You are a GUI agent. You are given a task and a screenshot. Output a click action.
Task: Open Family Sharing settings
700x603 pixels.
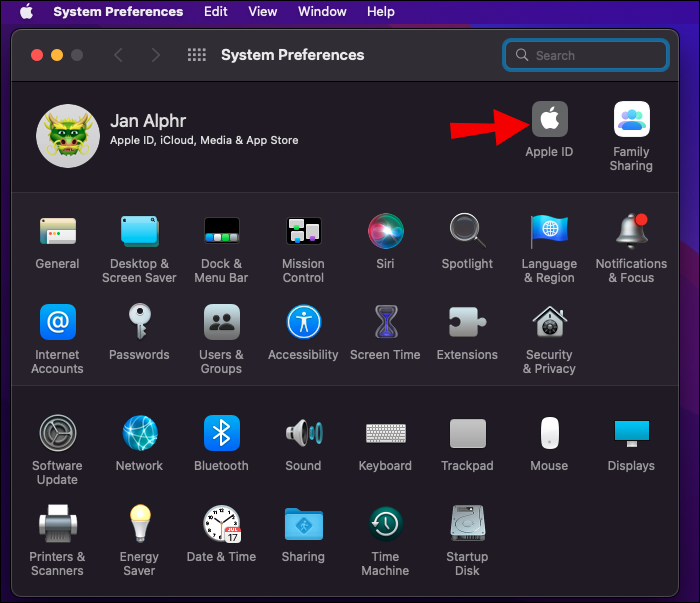click(x=631, y=120)
